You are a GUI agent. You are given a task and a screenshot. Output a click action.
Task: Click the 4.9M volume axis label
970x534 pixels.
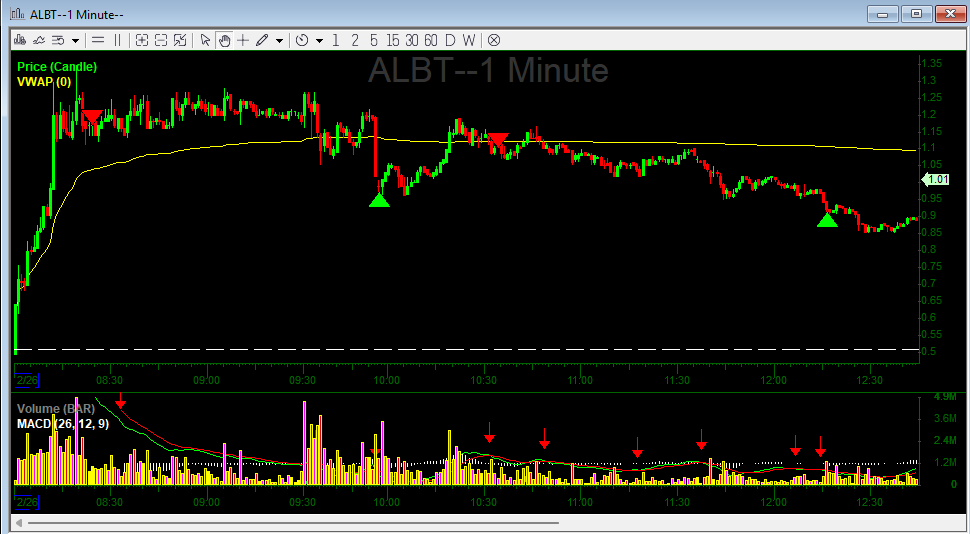pos(945,396)
